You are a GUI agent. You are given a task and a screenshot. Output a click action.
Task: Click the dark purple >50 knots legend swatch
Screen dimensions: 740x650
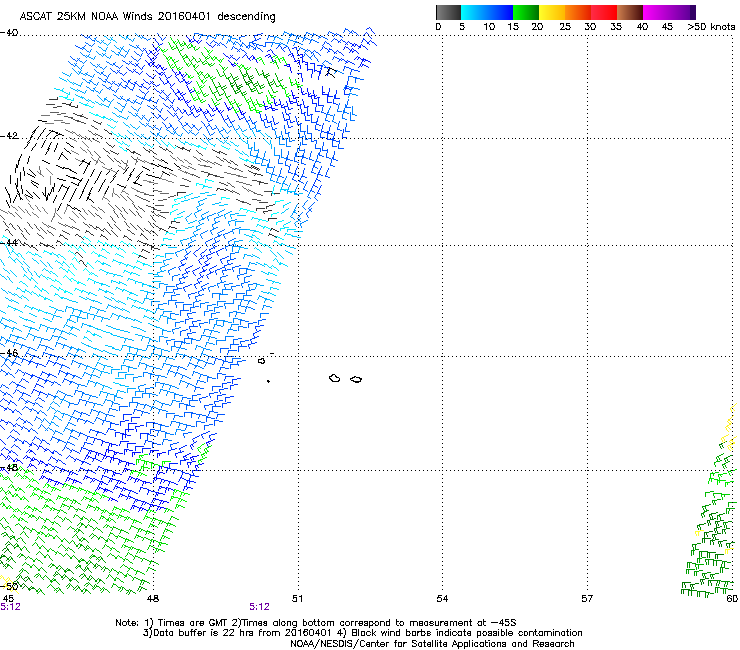693,12
